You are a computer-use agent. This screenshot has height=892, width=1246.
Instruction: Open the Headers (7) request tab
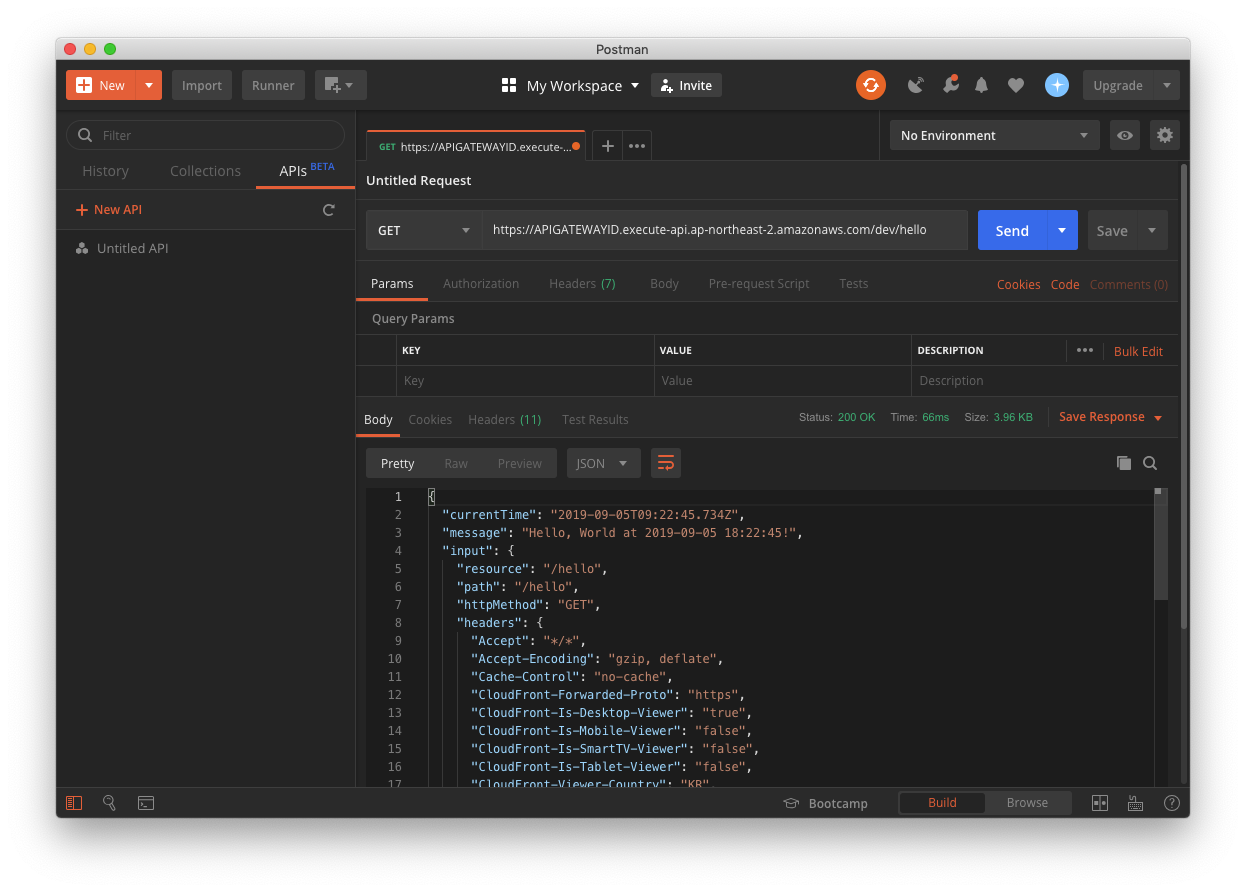point(582,284)
